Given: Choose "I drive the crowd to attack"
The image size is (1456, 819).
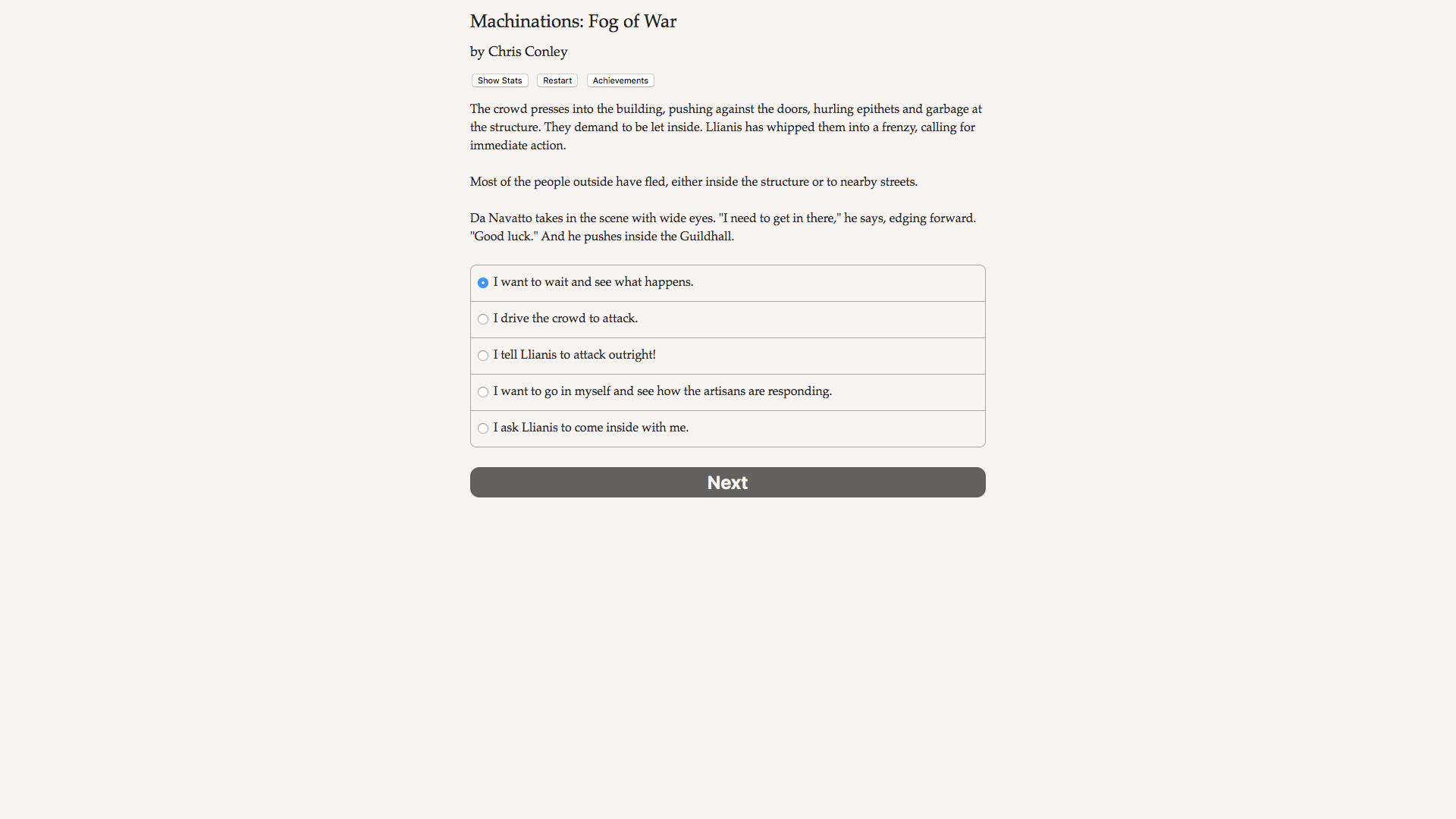Looking at the screenshot, I should pos(566,319).
